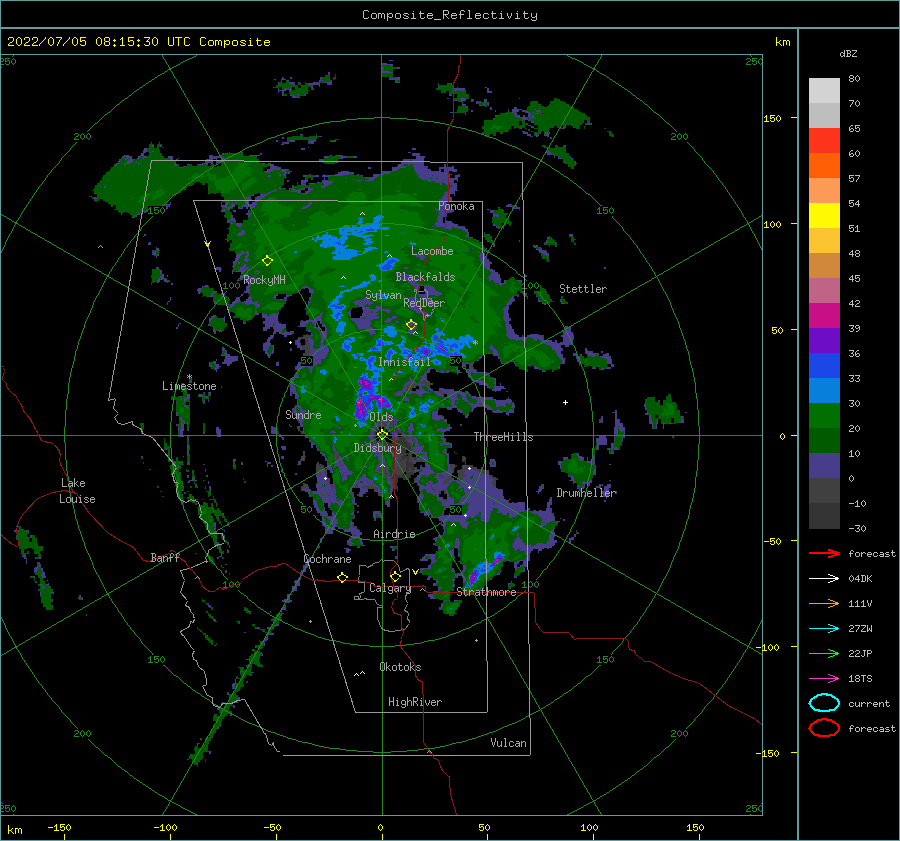Image resolution: width=900 pixels, height=841 pixels.
Task: Click the Okotoks town label
Action: click(400, 667)
